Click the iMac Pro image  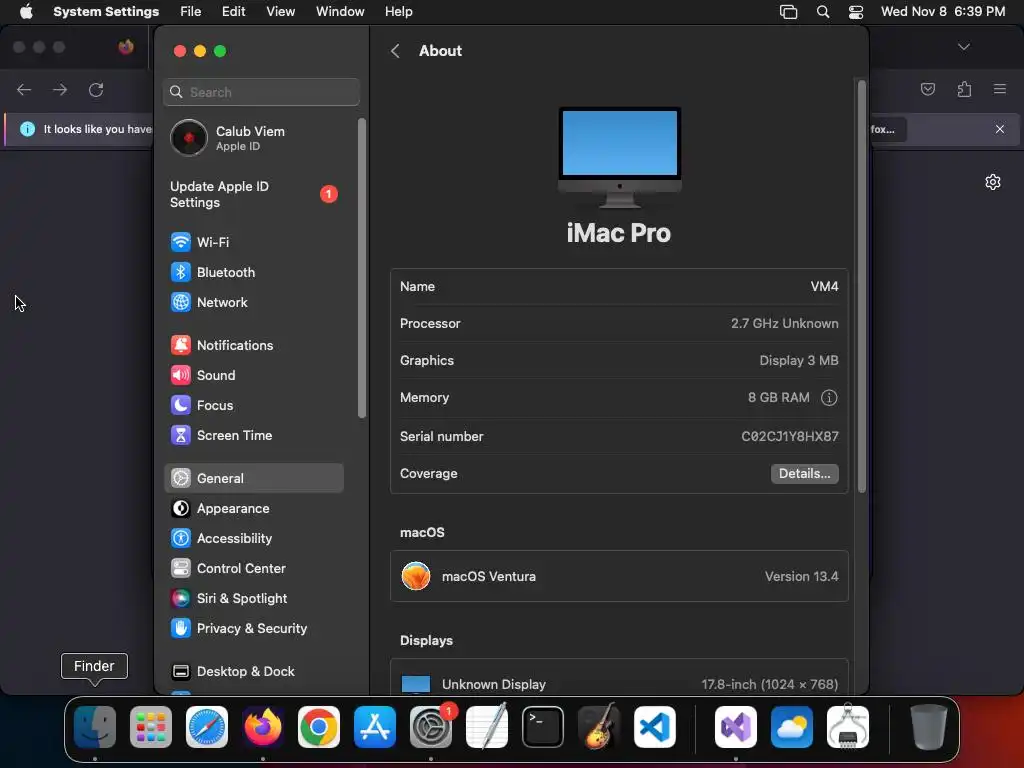pos(619,157)
